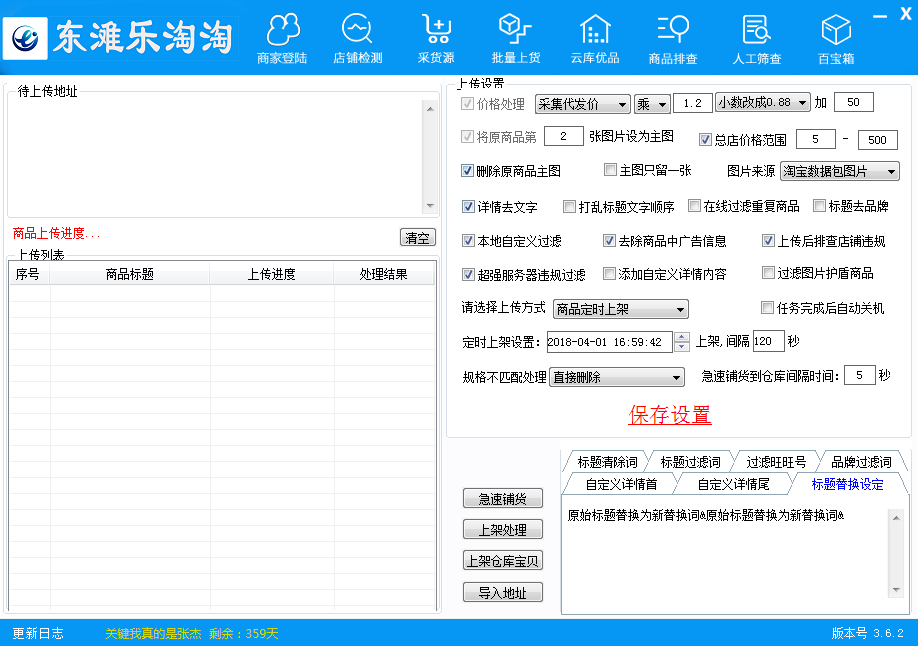
Task: Click the 导入地址 import button
Action: coord(502,593)
